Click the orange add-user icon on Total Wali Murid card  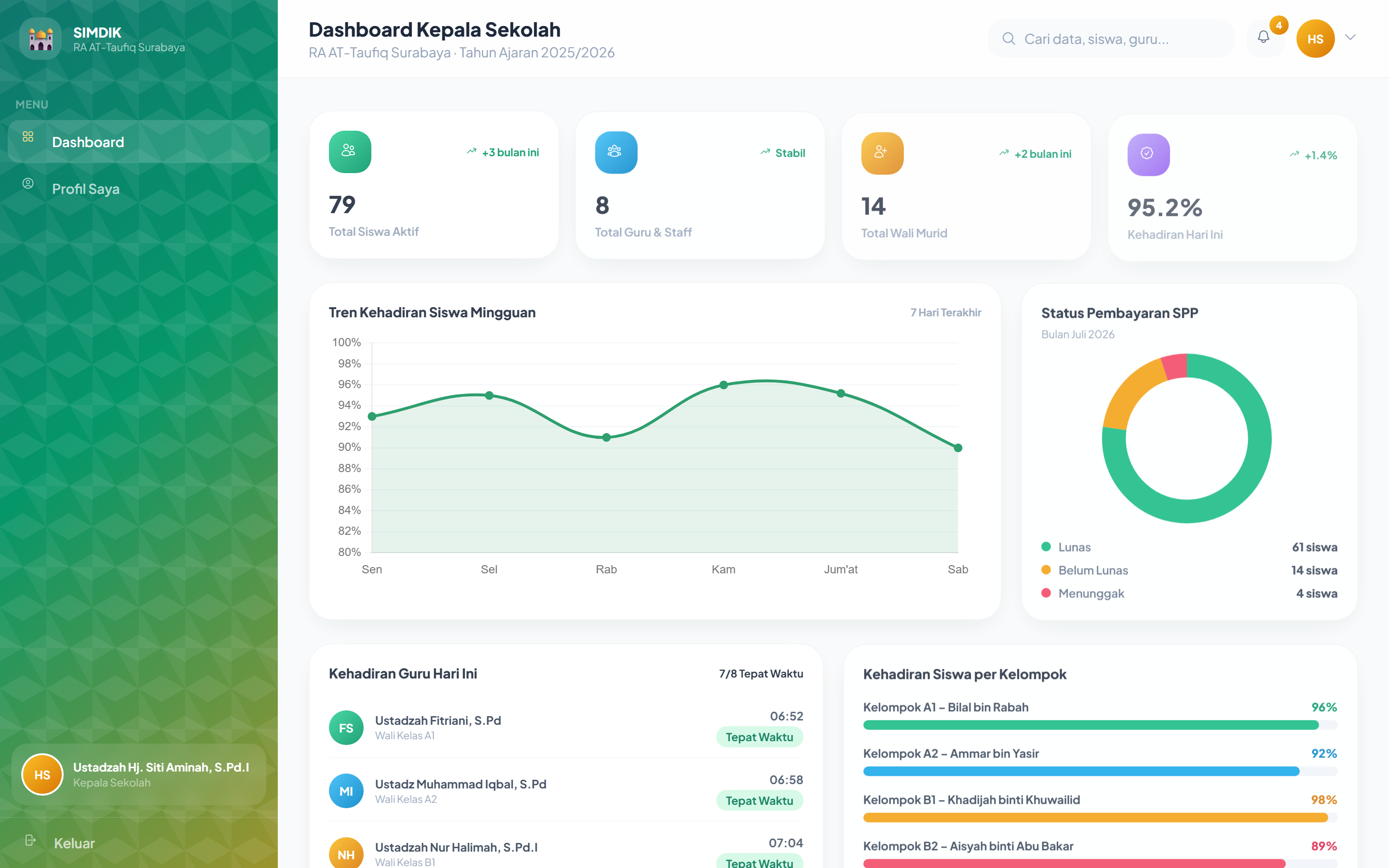coord(882,153)
